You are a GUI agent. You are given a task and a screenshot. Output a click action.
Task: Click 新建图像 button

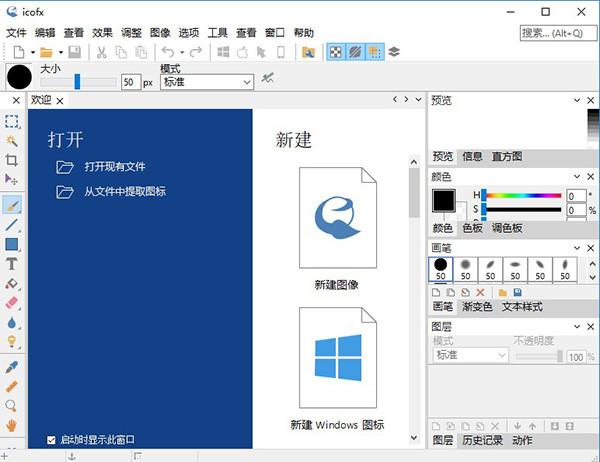[x=336, y=230]
